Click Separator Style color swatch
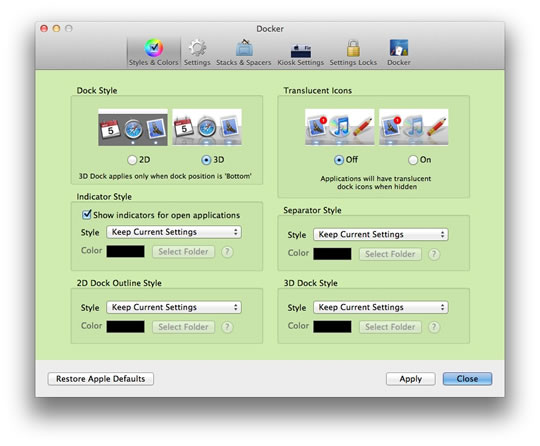540x446 pixels. [332, 254]
